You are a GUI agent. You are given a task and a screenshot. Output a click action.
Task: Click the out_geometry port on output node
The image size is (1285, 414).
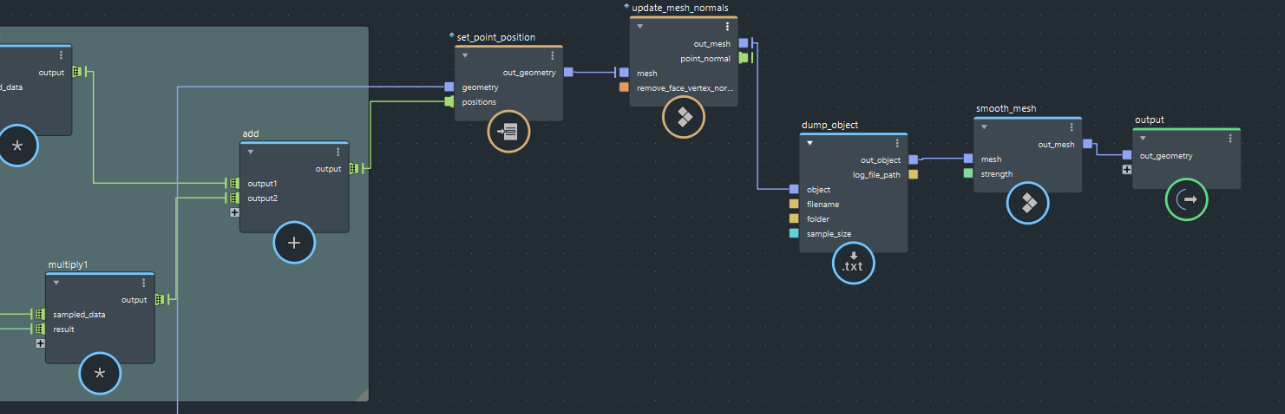click(x=1127, y=155)
